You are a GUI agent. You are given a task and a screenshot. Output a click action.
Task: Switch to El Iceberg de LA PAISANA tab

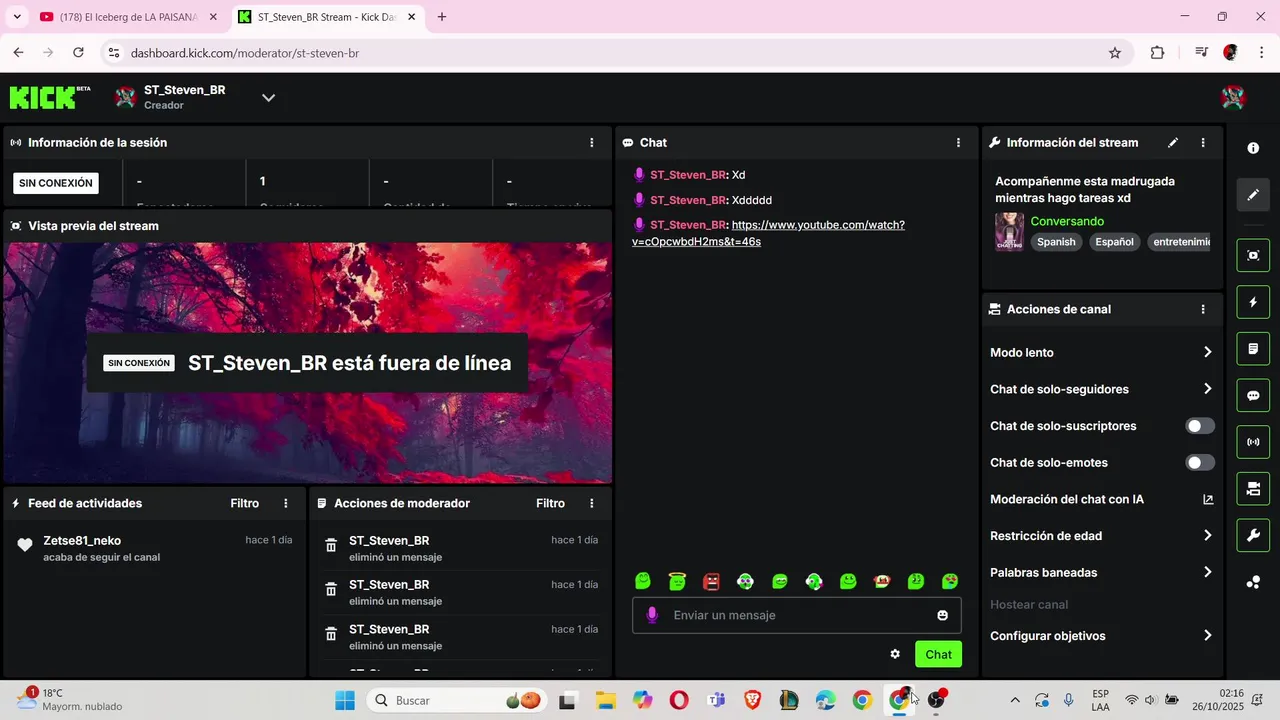click(x=128, y=17)
